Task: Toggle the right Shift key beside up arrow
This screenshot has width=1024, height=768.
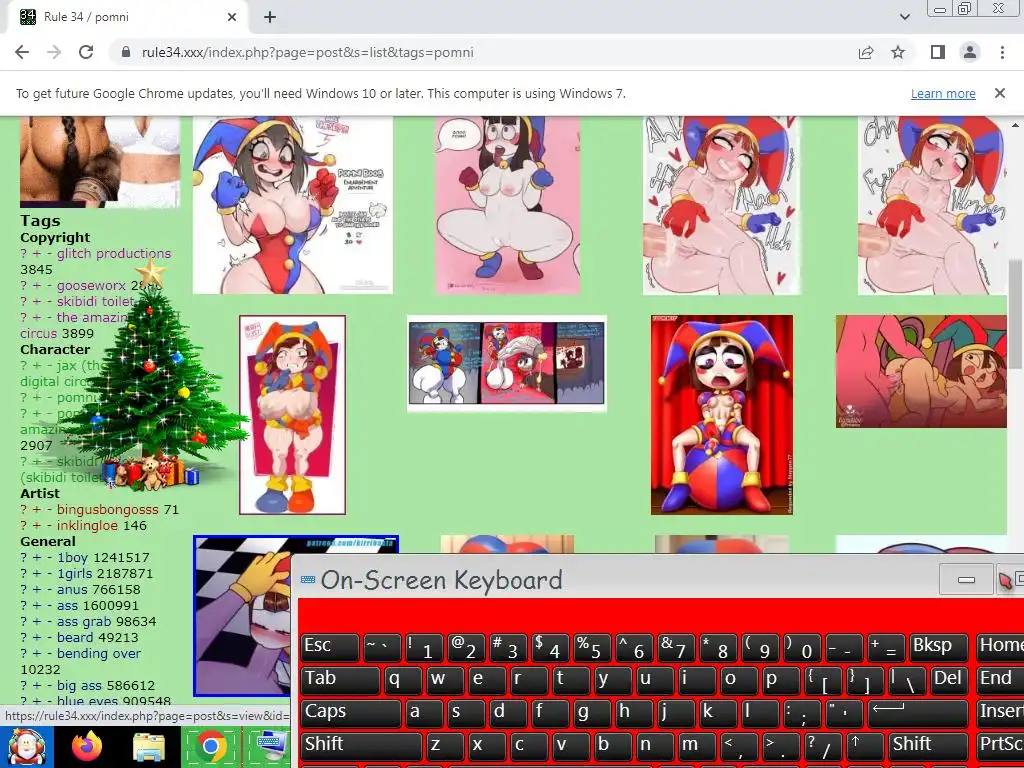Action: point(929,745)
